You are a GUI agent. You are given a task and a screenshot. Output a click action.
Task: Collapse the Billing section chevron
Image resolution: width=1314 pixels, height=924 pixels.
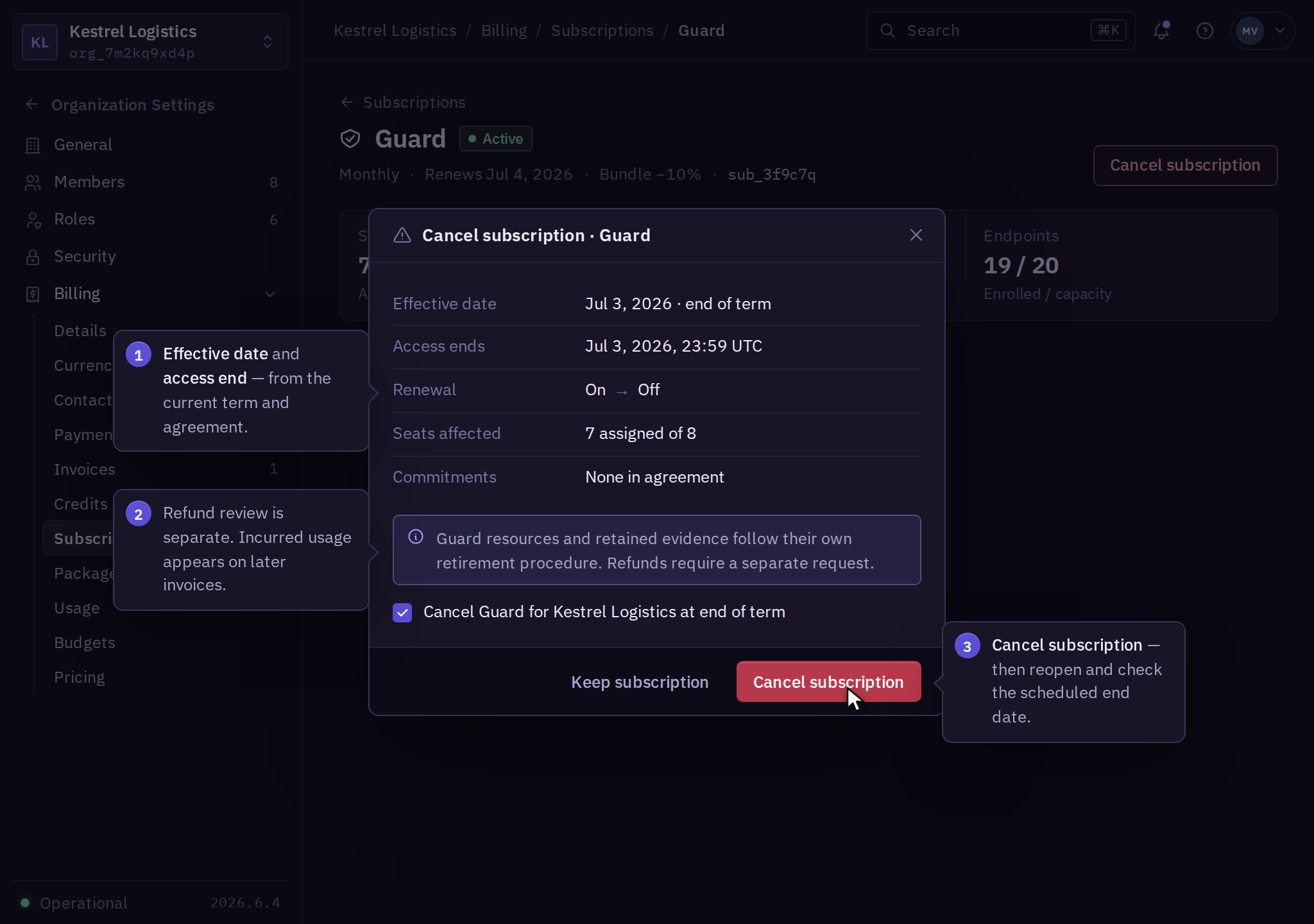click(270, 294)
